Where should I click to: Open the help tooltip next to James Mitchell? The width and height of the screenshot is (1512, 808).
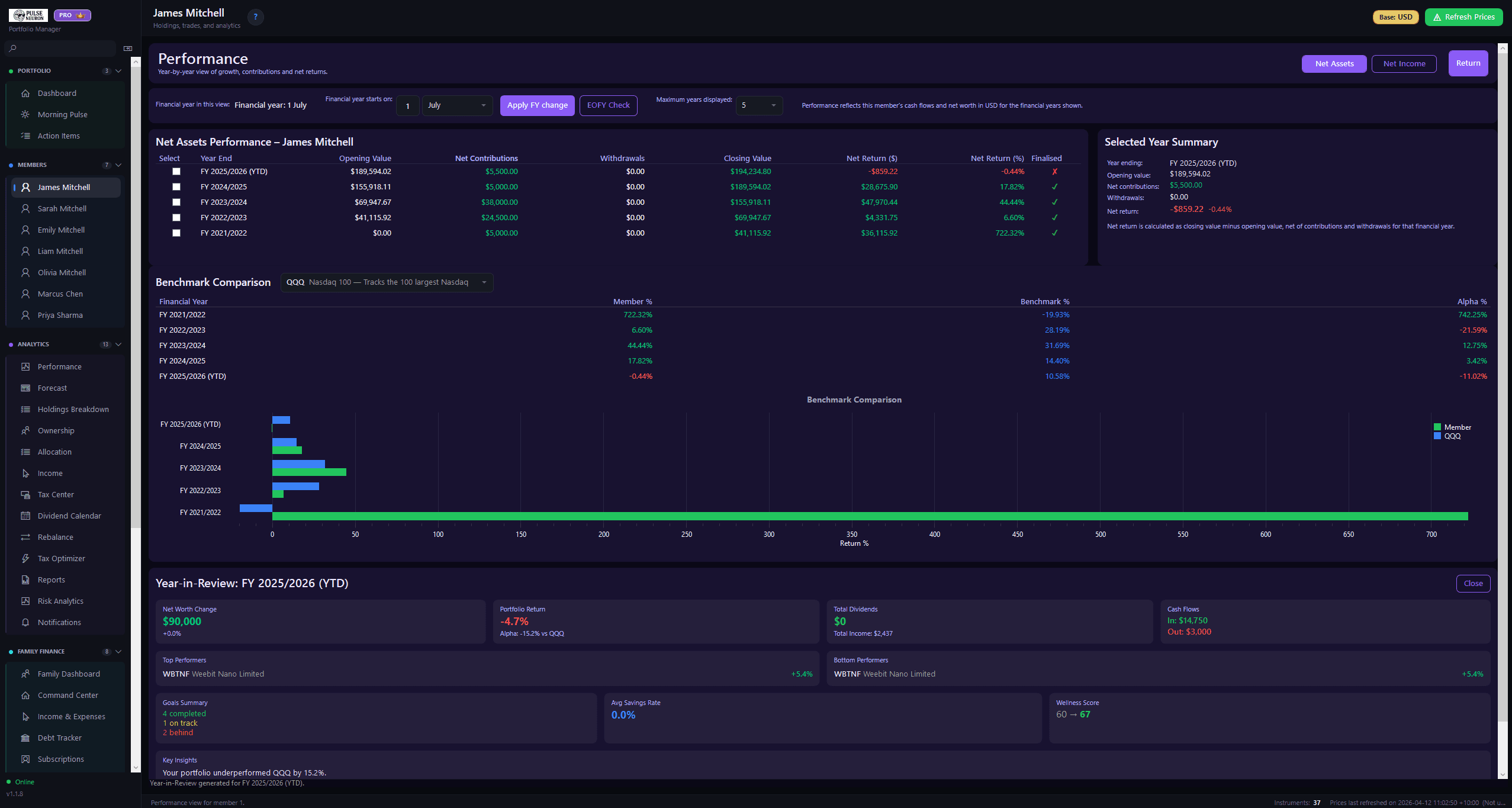pos(255,17)
